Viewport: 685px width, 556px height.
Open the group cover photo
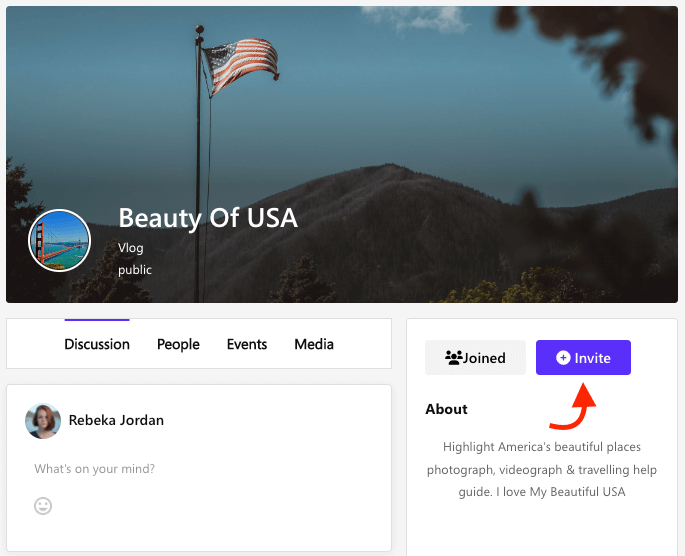(x=450, y=130)
